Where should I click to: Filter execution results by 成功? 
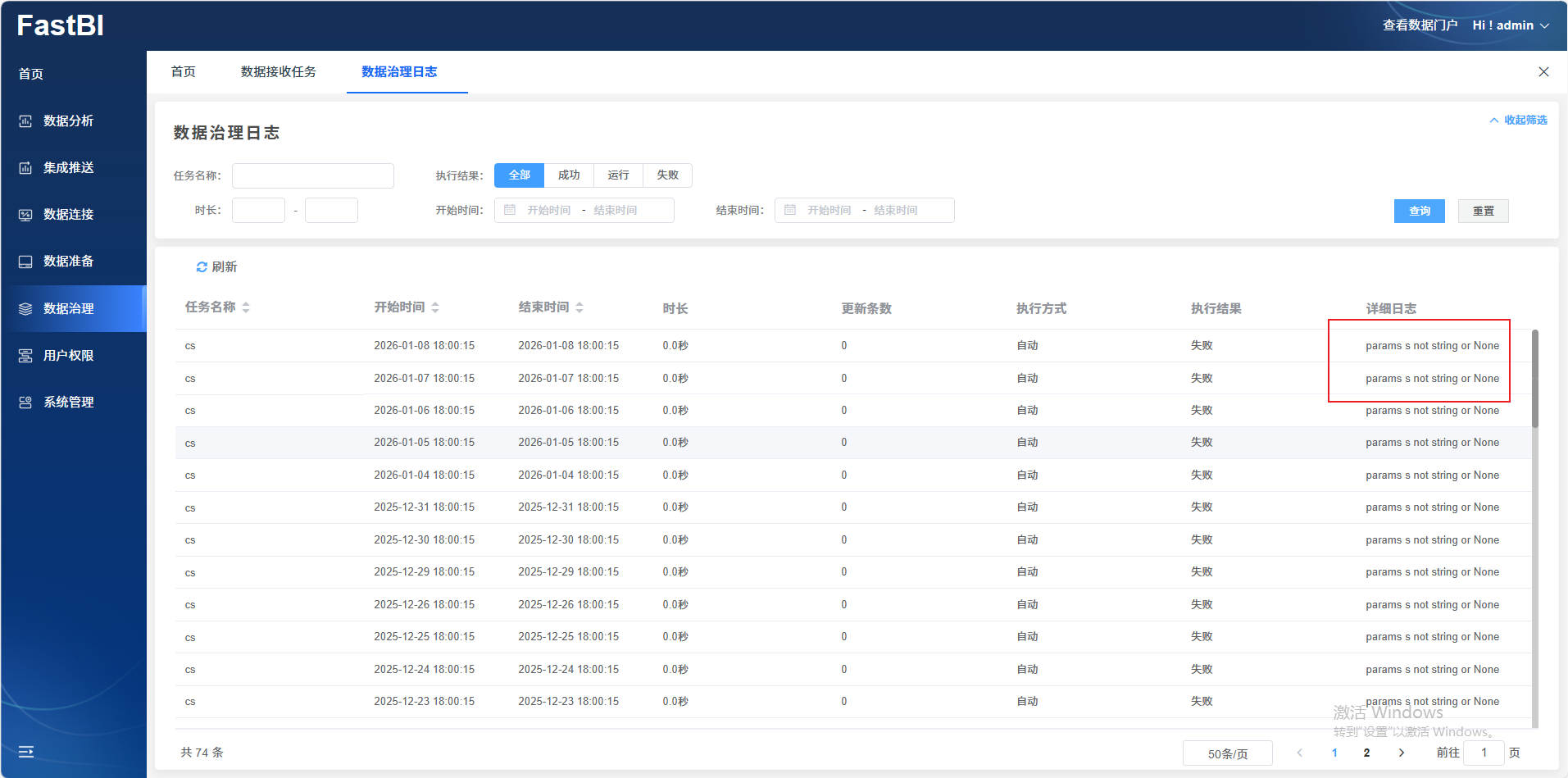(x=569, y=175)
